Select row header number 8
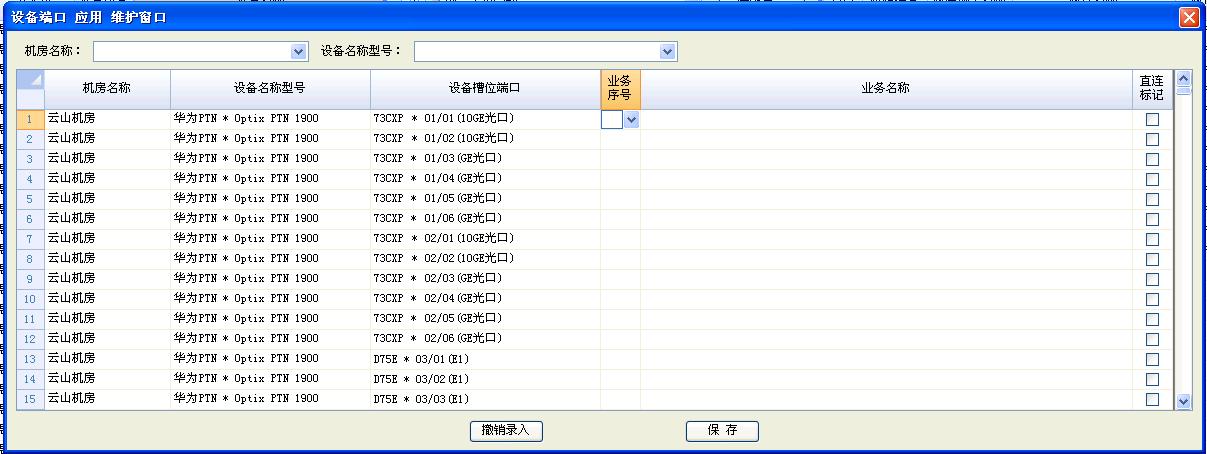 coord(30,259)
